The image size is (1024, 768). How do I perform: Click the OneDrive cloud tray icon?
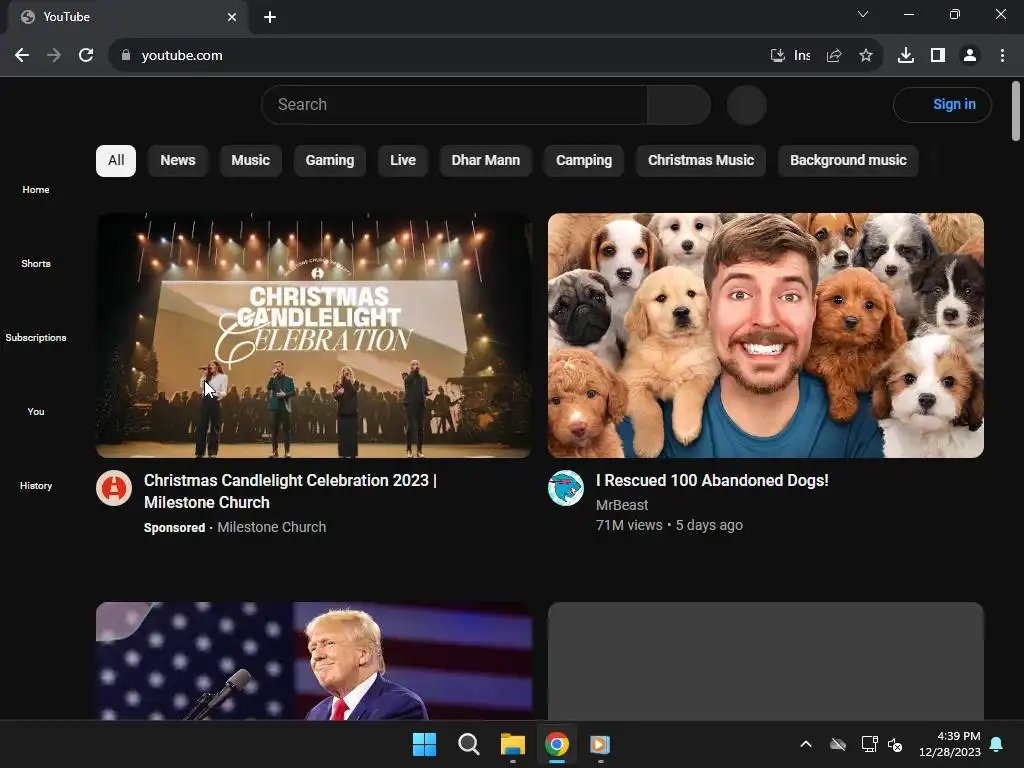(838, 744)
